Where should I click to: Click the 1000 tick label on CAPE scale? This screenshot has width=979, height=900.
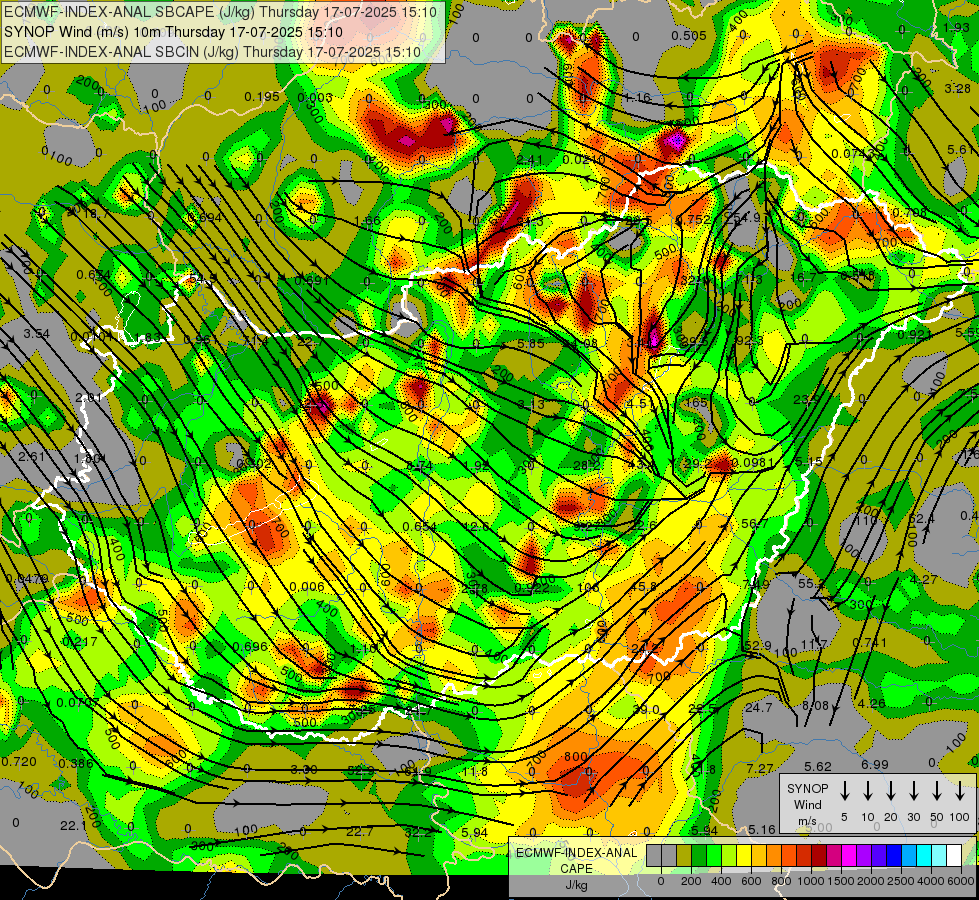811,881
